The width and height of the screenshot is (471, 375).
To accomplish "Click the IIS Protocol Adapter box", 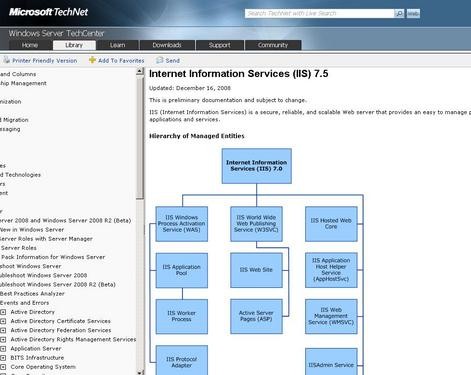I will click(x=182, y=360).
